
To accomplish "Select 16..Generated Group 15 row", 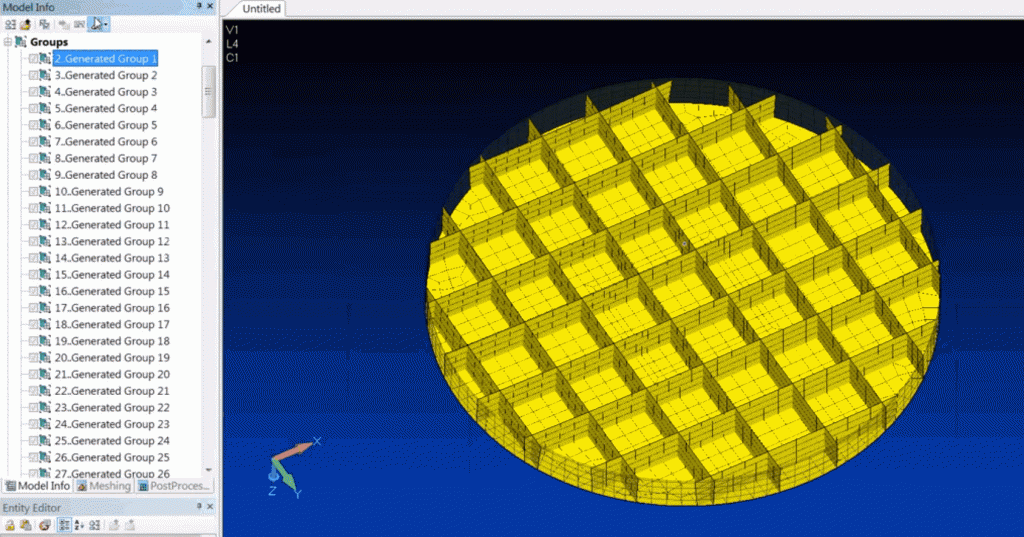I will pos(112,291).
